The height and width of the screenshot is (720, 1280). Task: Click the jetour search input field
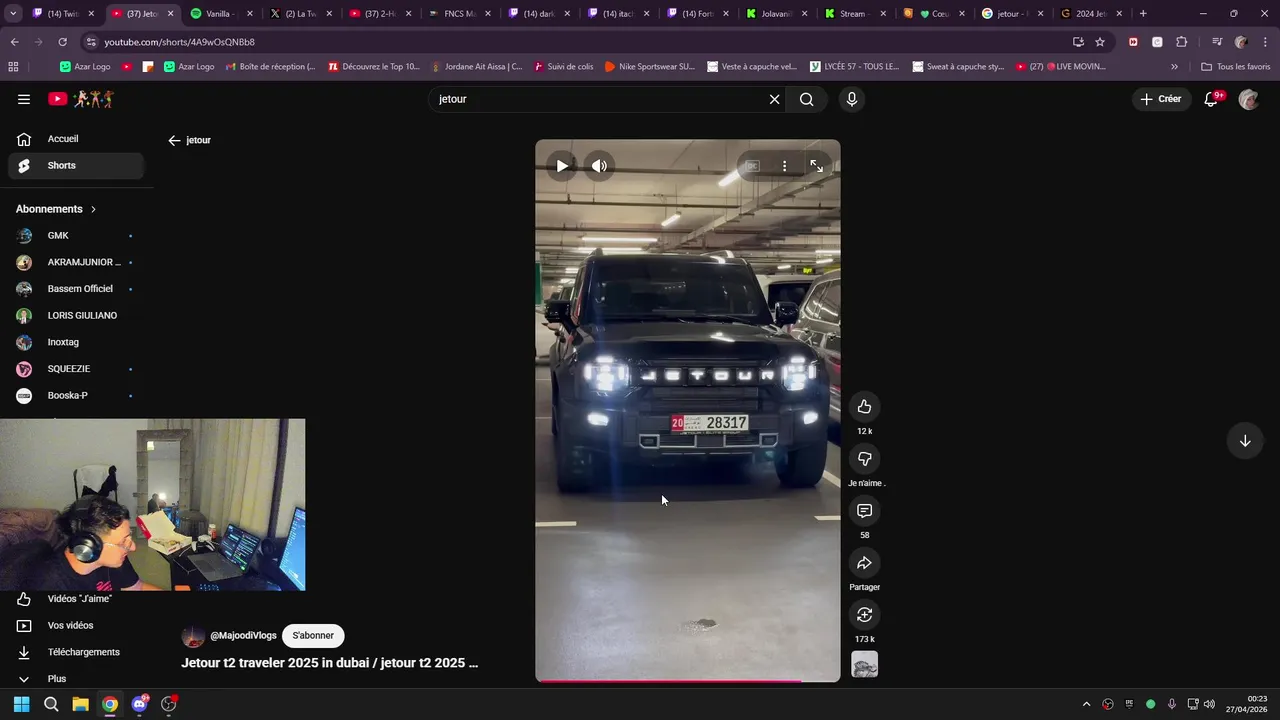(x=598, y=99)
